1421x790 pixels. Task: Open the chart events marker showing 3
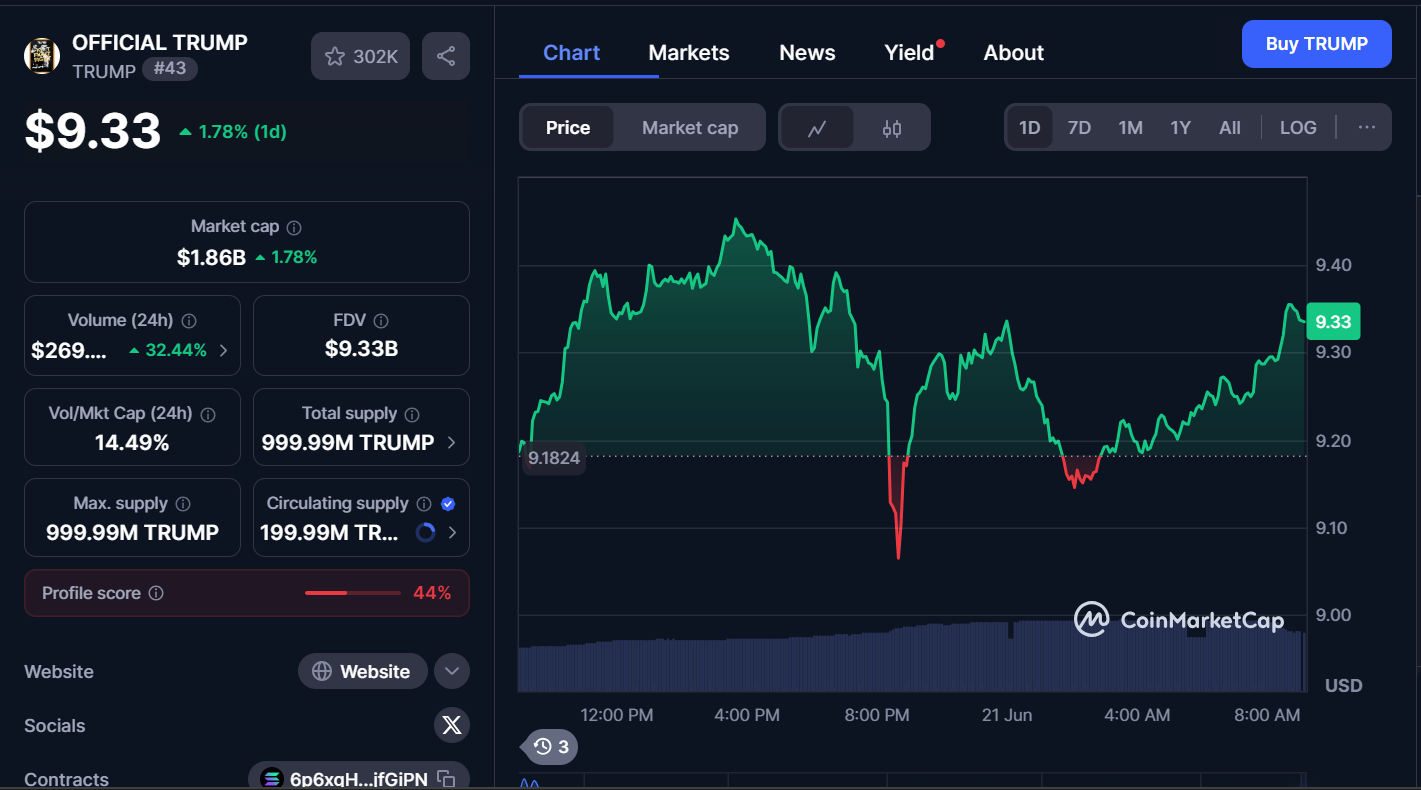(x=551, y=746)
